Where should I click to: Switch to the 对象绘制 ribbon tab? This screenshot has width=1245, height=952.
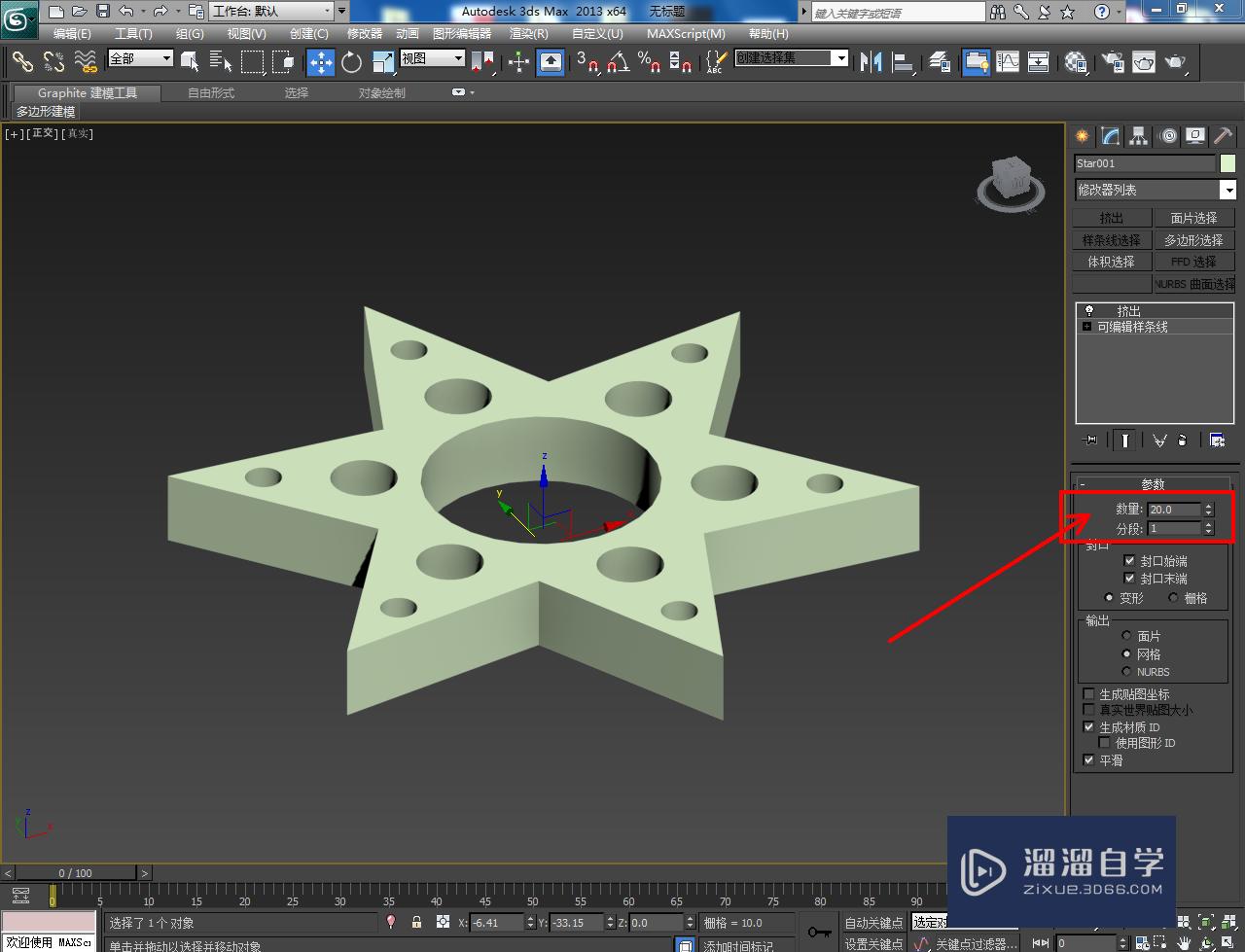pyautogui.click(x=382, y=93)
